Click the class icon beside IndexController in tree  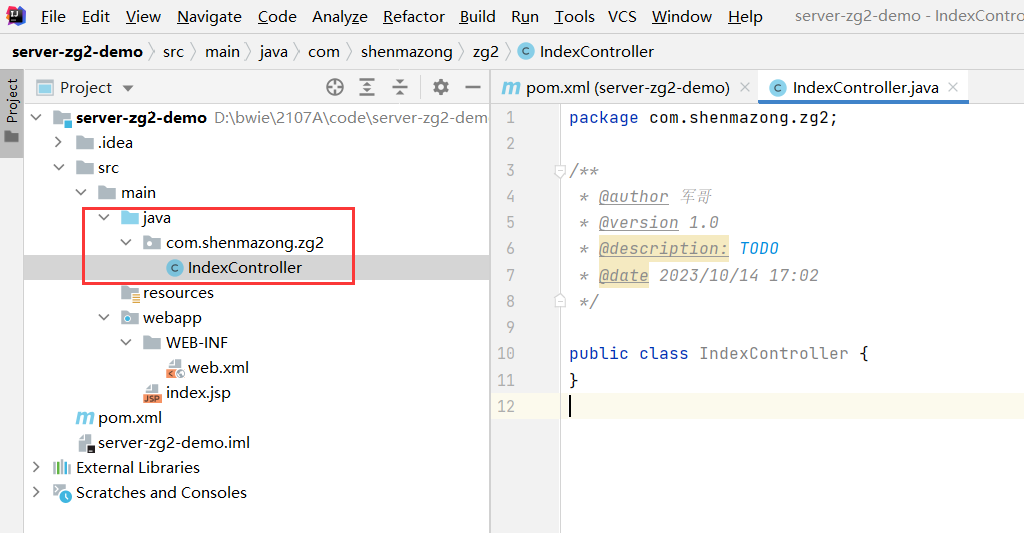pyautogui.click(x=174, y=268)
